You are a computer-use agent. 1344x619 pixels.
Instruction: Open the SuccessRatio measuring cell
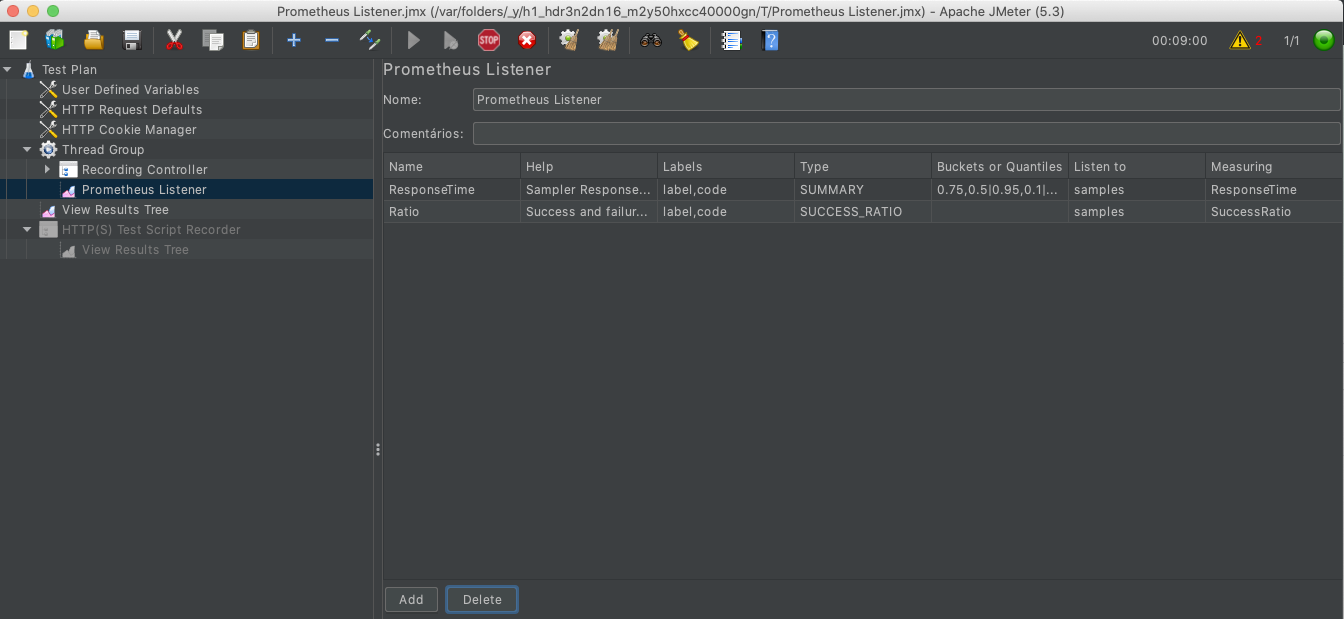[x=1275, y=212]
